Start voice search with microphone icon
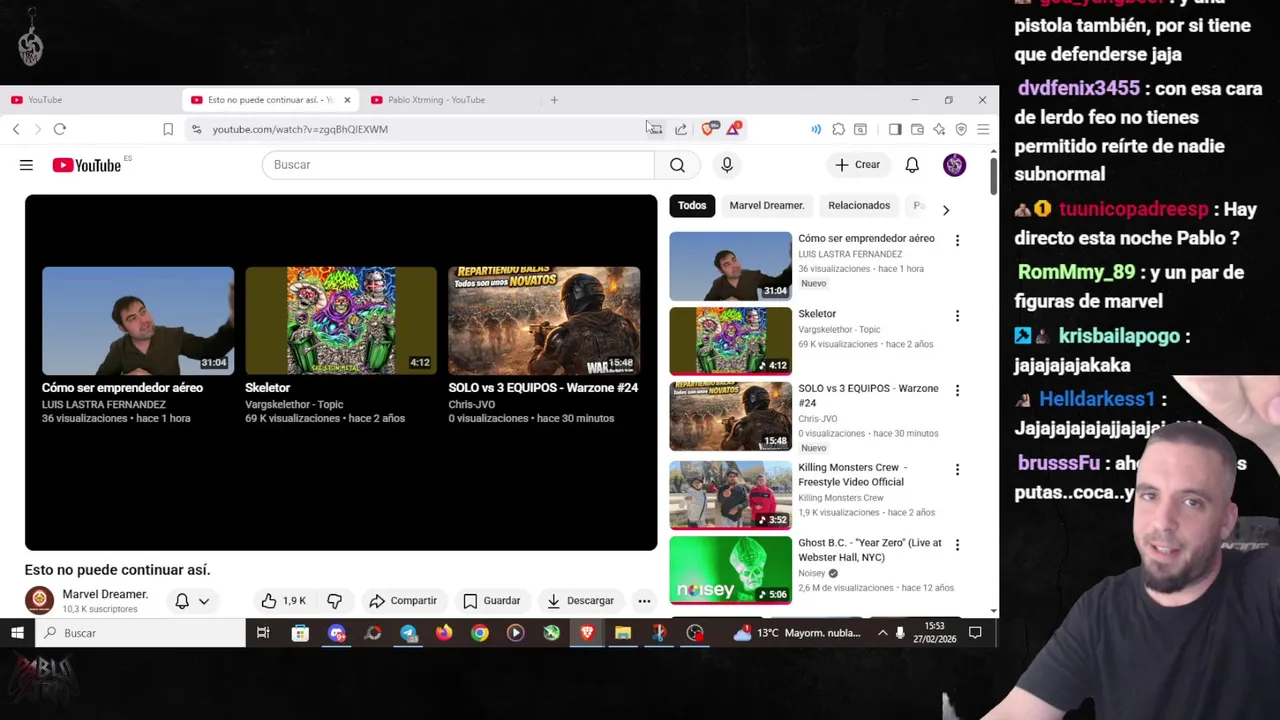This screenshot has height=720, width=1280. (x=727, y=165)
